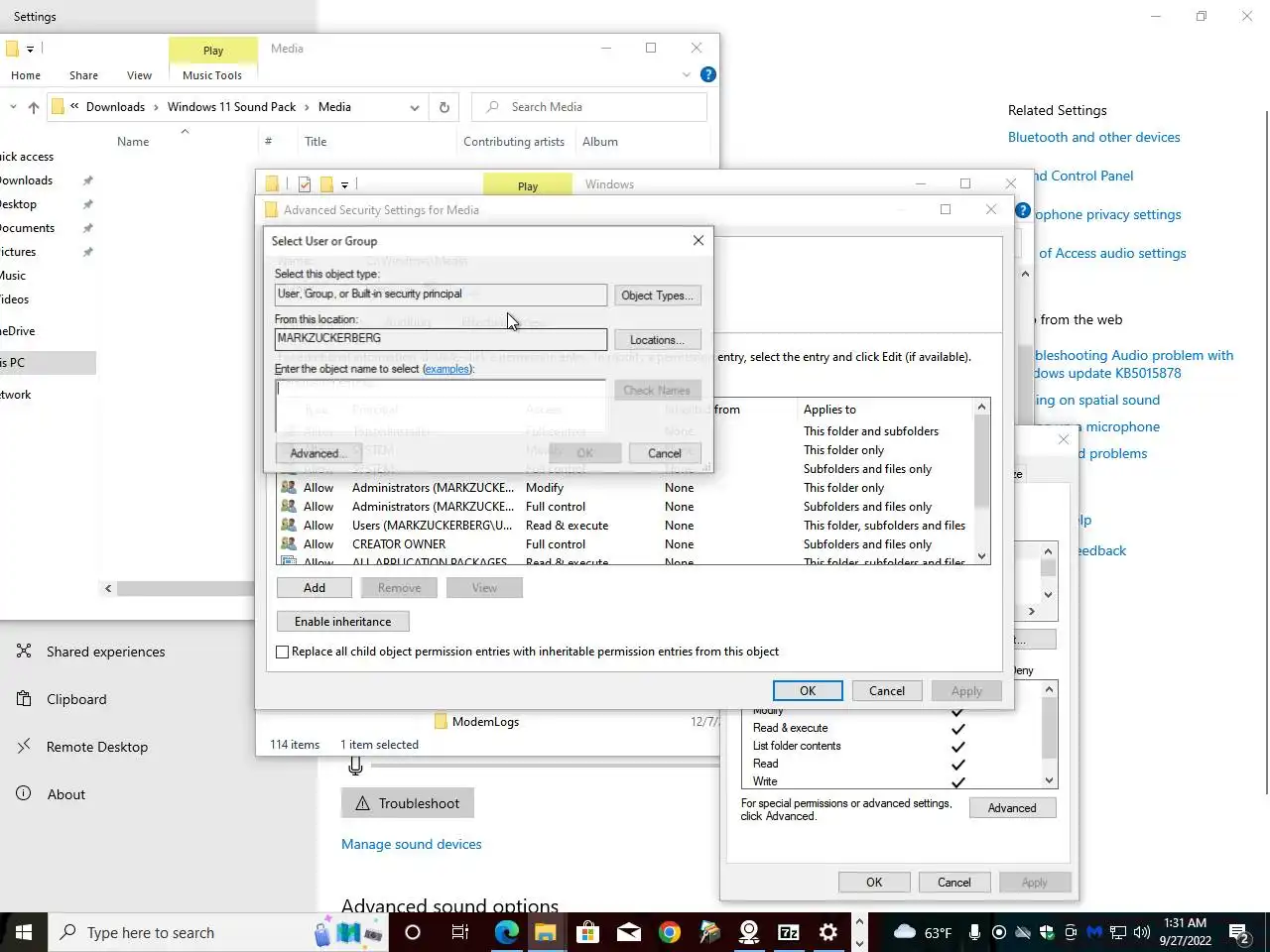
Task: Expand the ribbon in the Media explorer window
Action: tap(686, 74)
